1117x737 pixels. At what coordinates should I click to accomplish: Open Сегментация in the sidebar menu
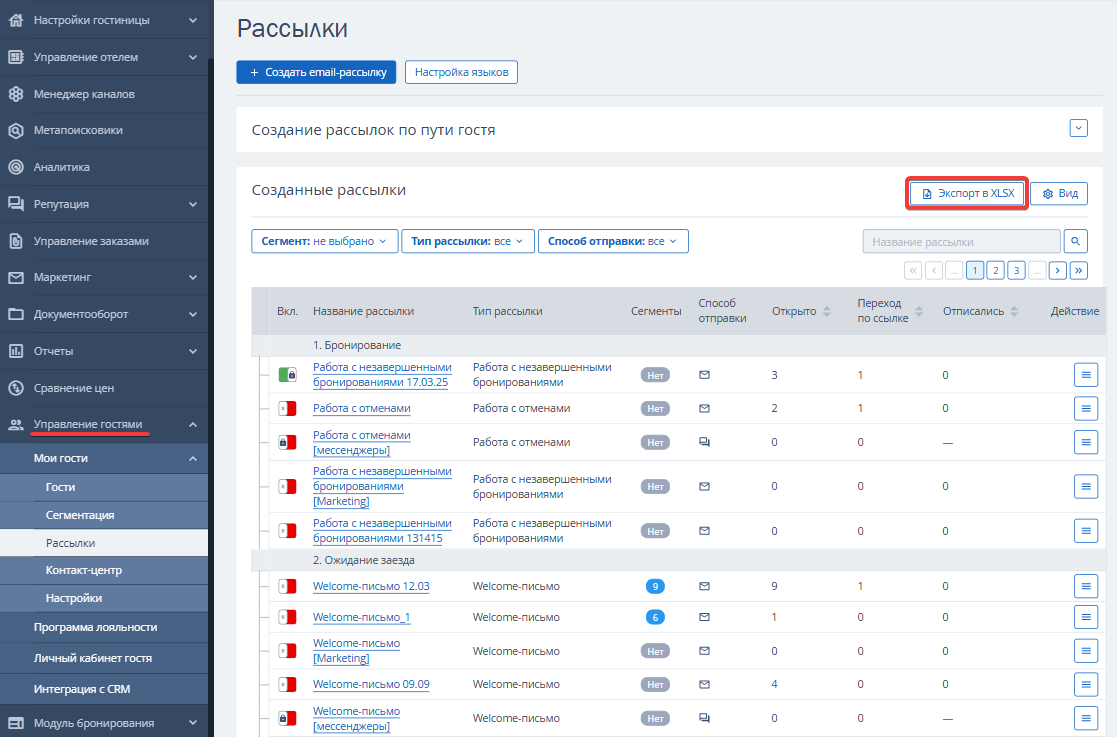[x=80, y=515]
